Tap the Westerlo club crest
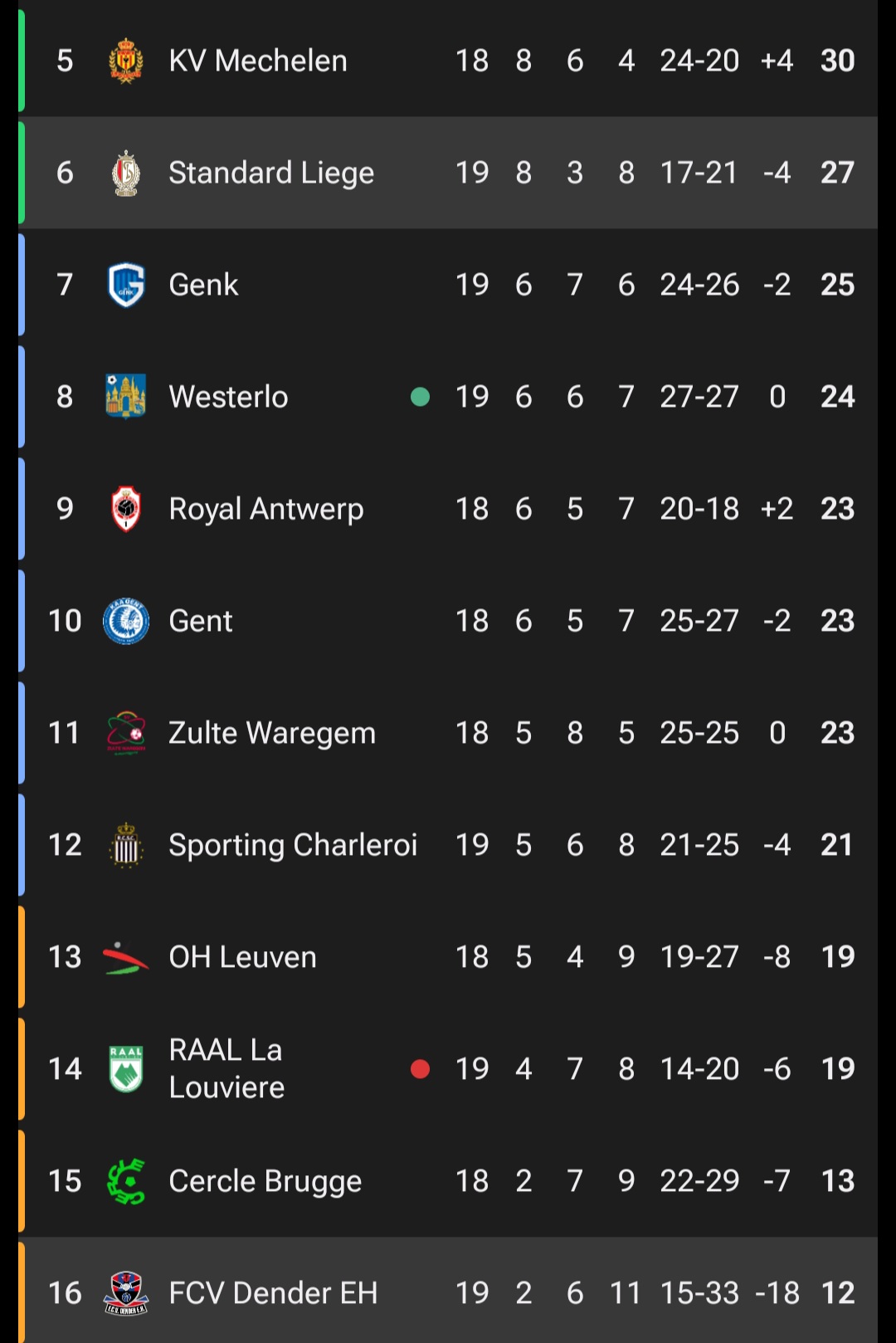The height and width of the screenshot is (1343, 896). 126,396
